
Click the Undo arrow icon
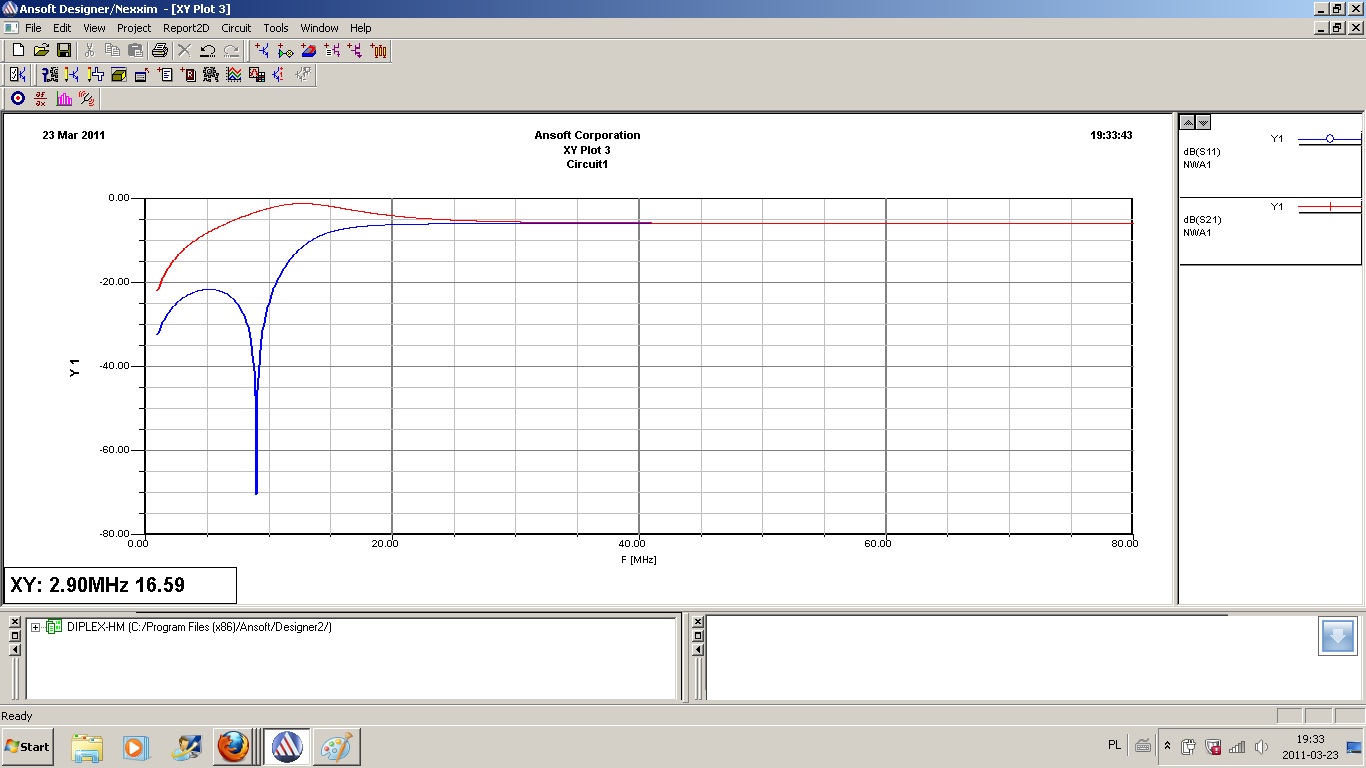(x=208, y=50)
